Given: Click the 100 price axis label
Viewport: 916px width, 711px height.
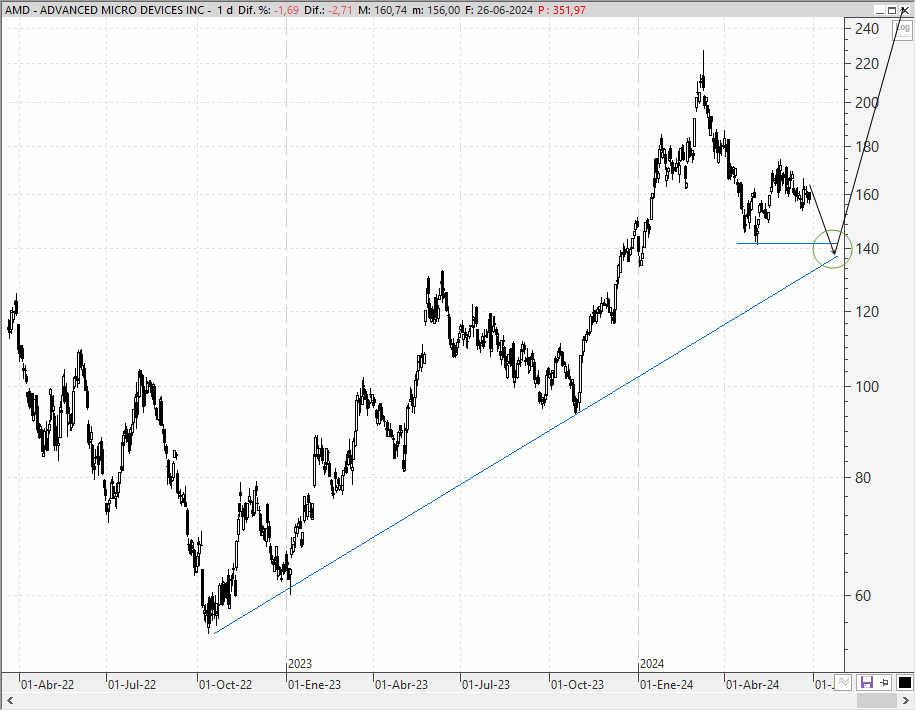Looking at the screenshot, I should click(x=866, y=386).
